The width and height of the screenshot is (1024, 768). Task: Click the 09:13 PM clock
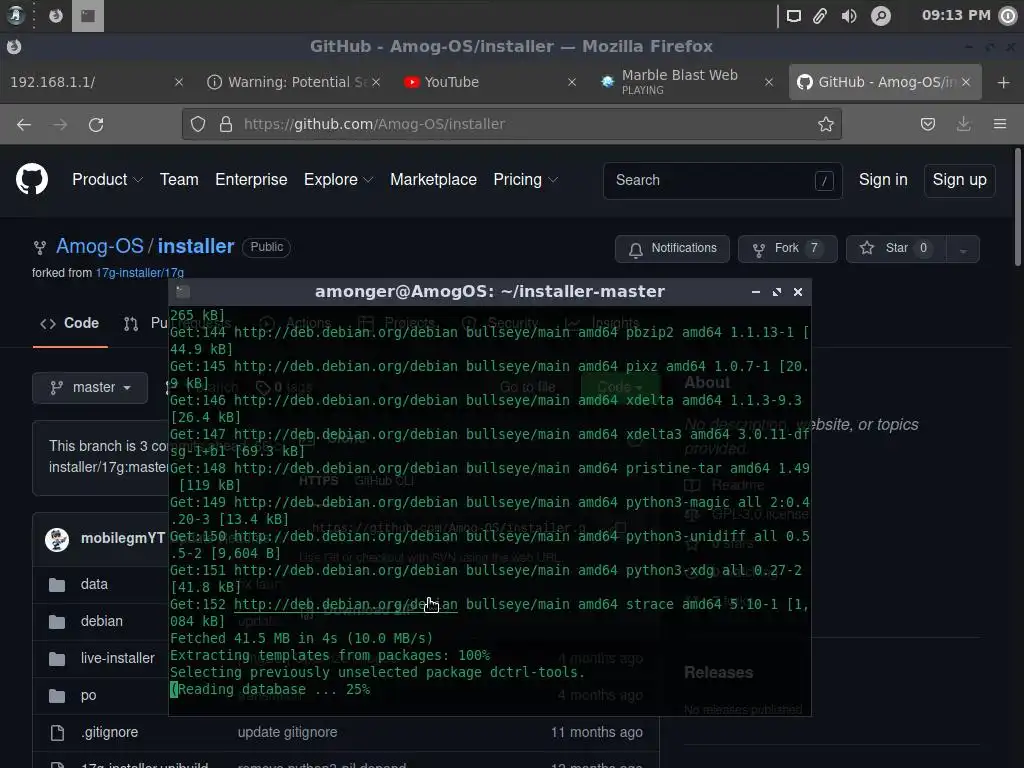pos(955,16)
